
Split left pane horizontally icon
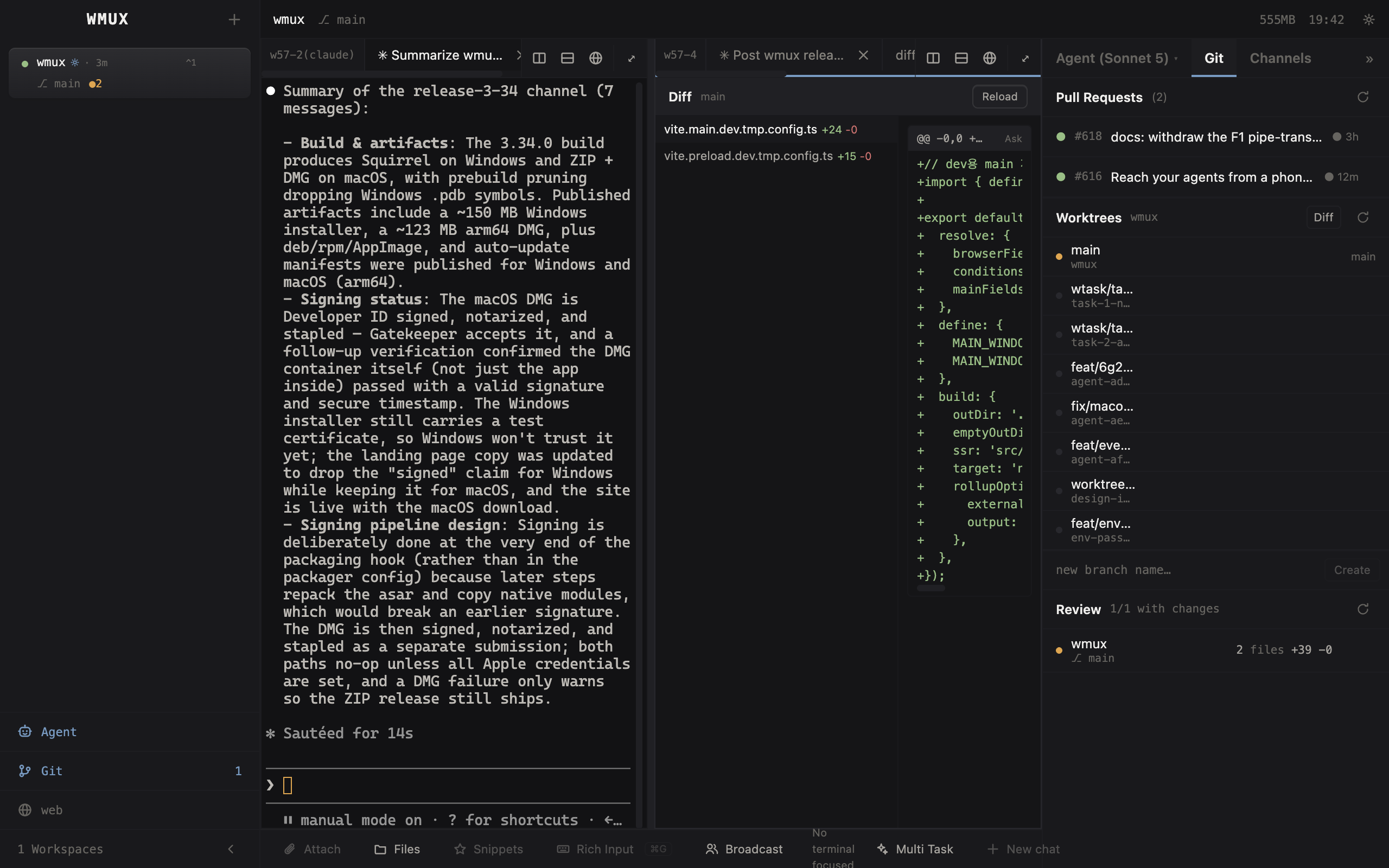point(567,58)
